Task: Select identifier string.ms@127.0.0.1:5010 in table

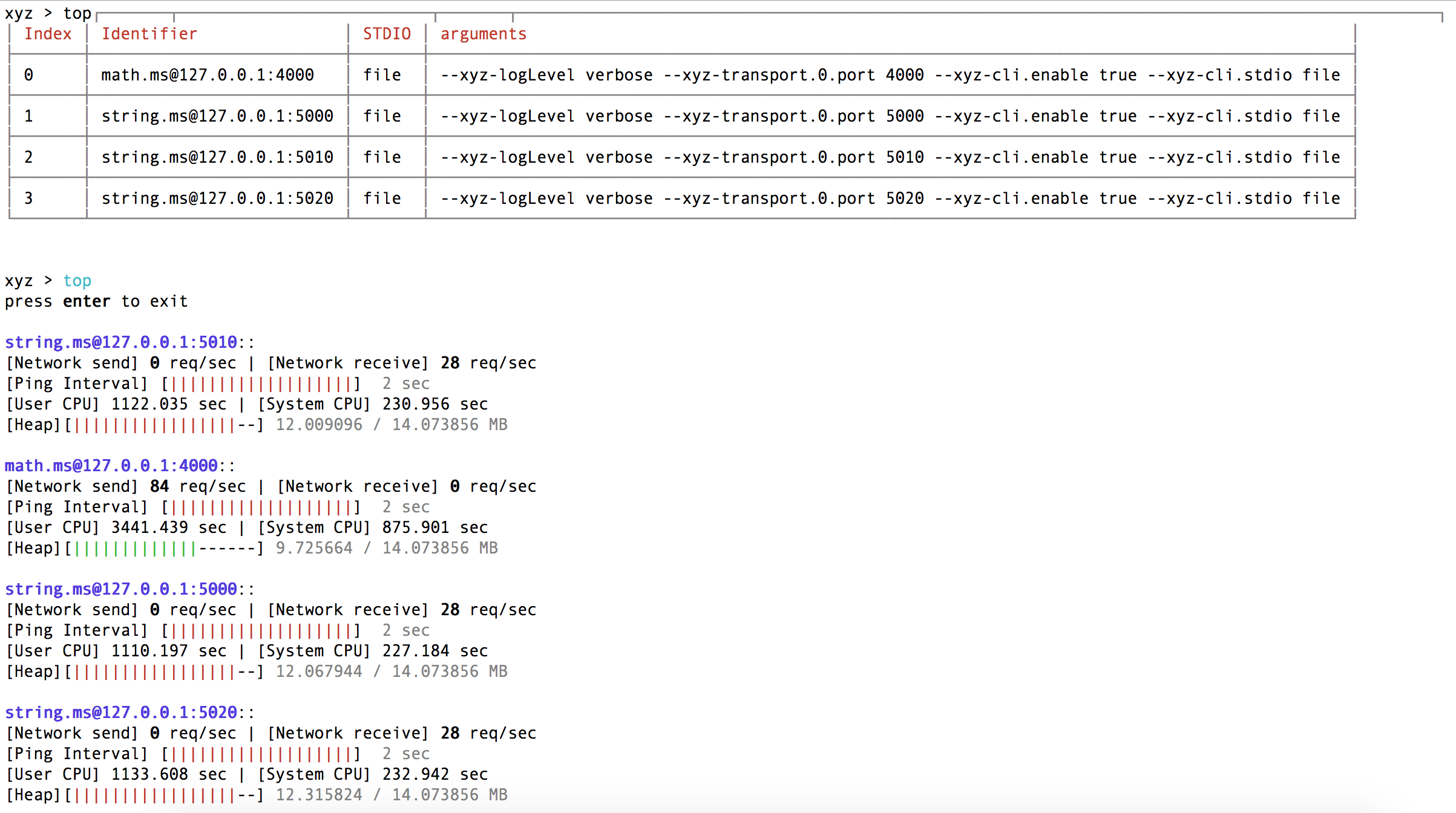Action: pyautogui.click(x=217, y=157)
